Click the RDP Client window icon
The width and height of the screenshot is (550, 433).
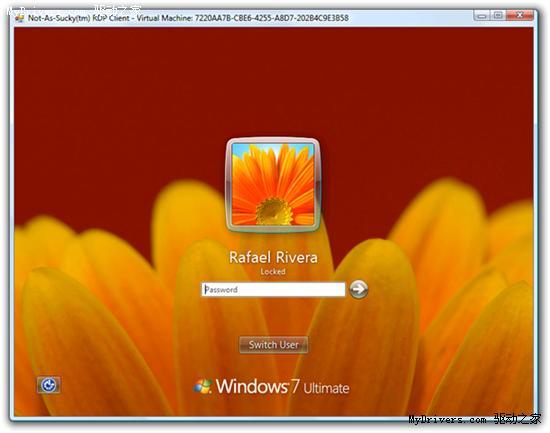(x=20, y=18)
